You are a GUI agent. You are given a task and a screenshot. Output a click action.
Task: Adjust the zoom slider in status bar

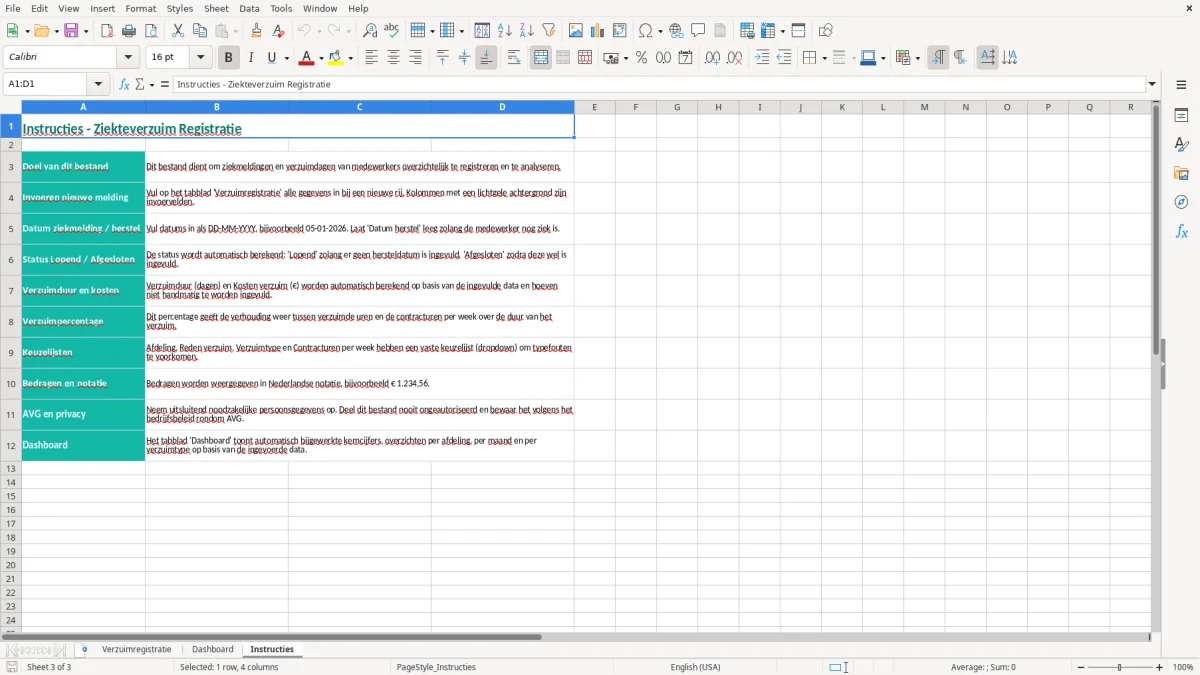tap(1119, 667)
